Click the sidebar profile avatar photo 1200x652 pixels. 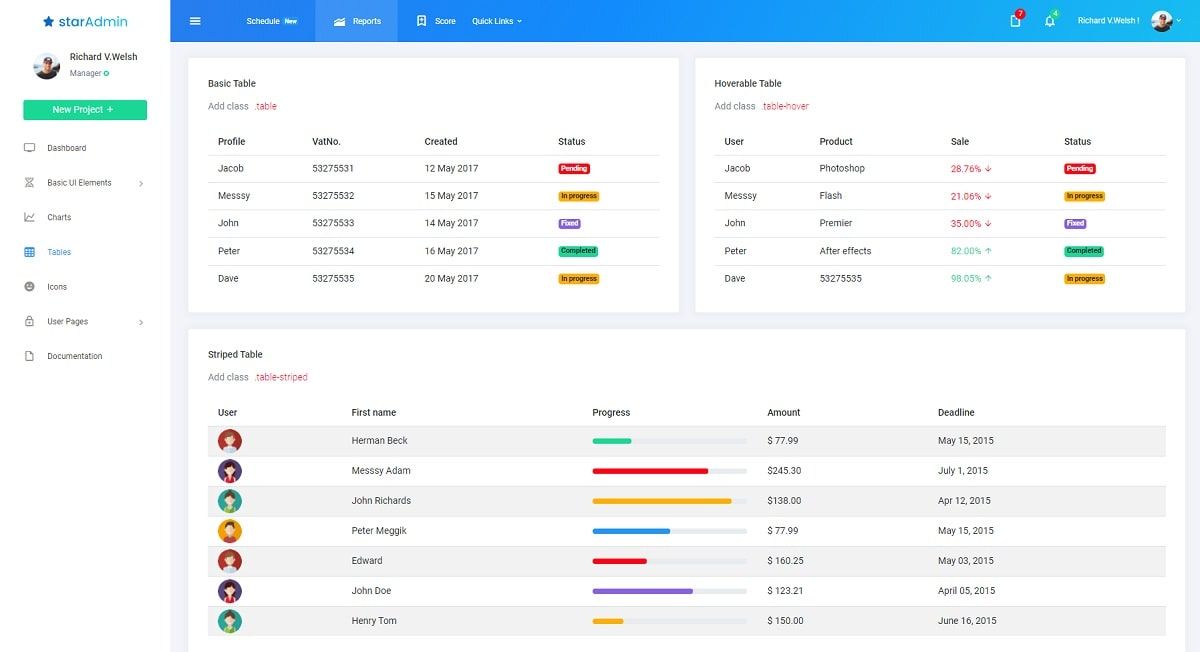click(46, 66)
